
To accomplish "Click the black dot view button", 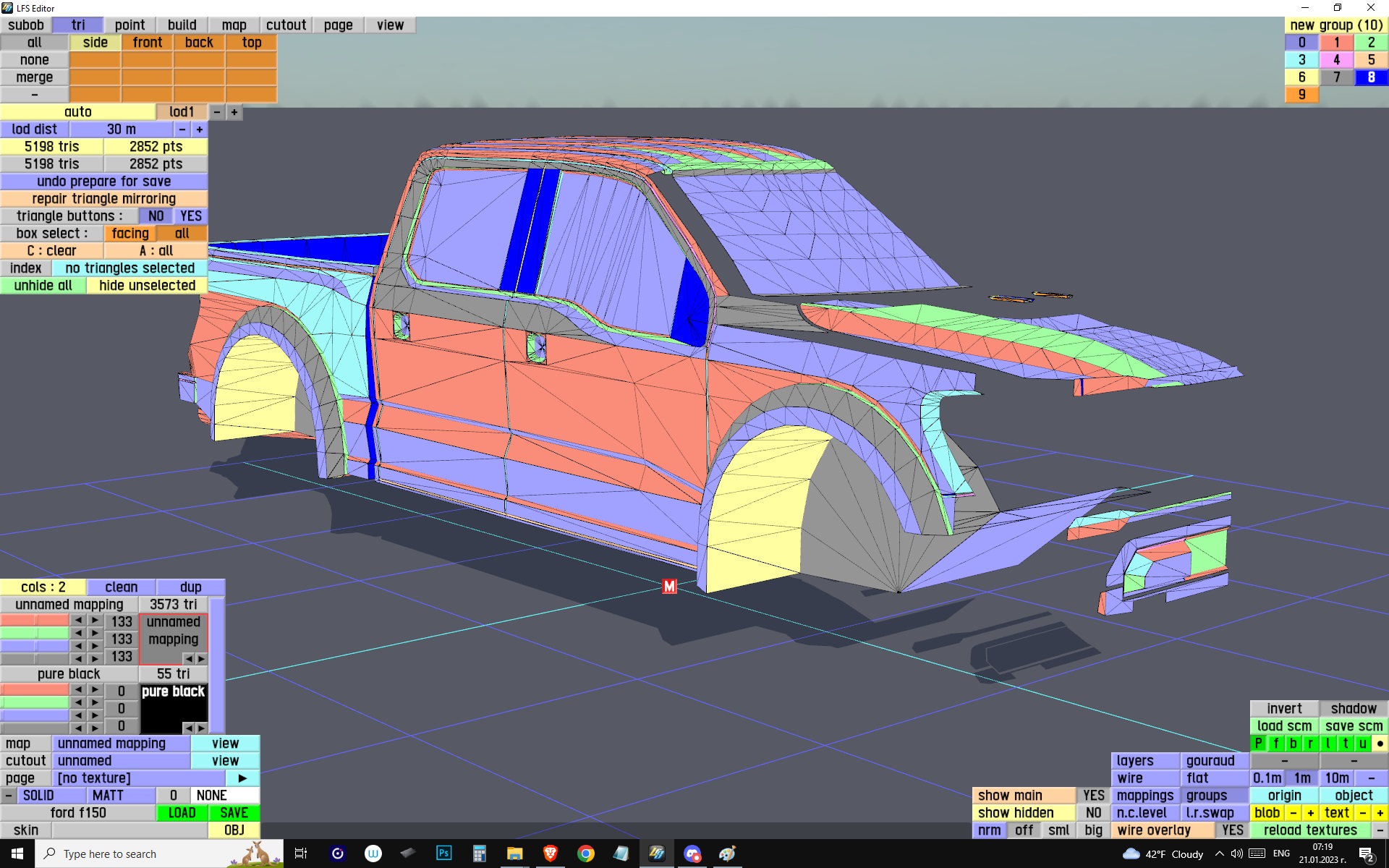I will tap(1380, 743).
